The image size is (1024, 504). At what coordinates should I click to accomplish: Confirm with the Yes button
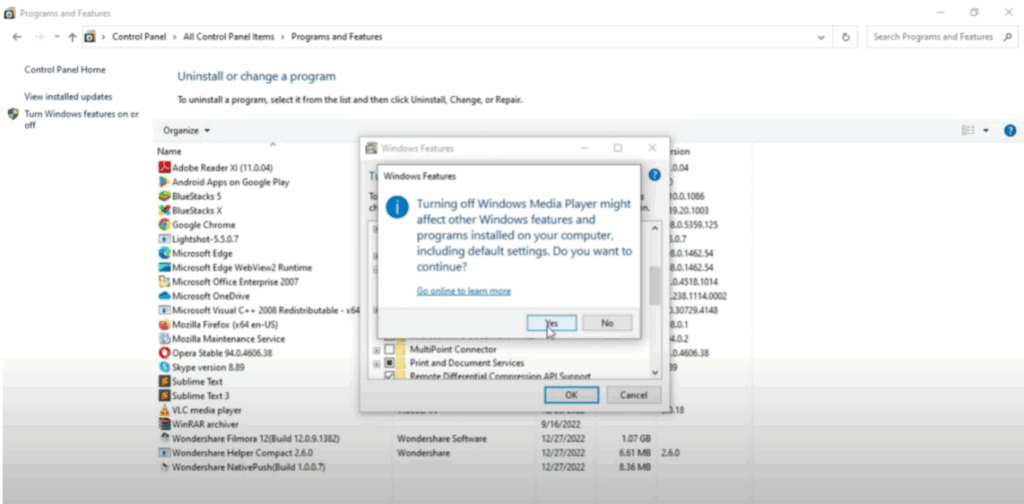551,323
